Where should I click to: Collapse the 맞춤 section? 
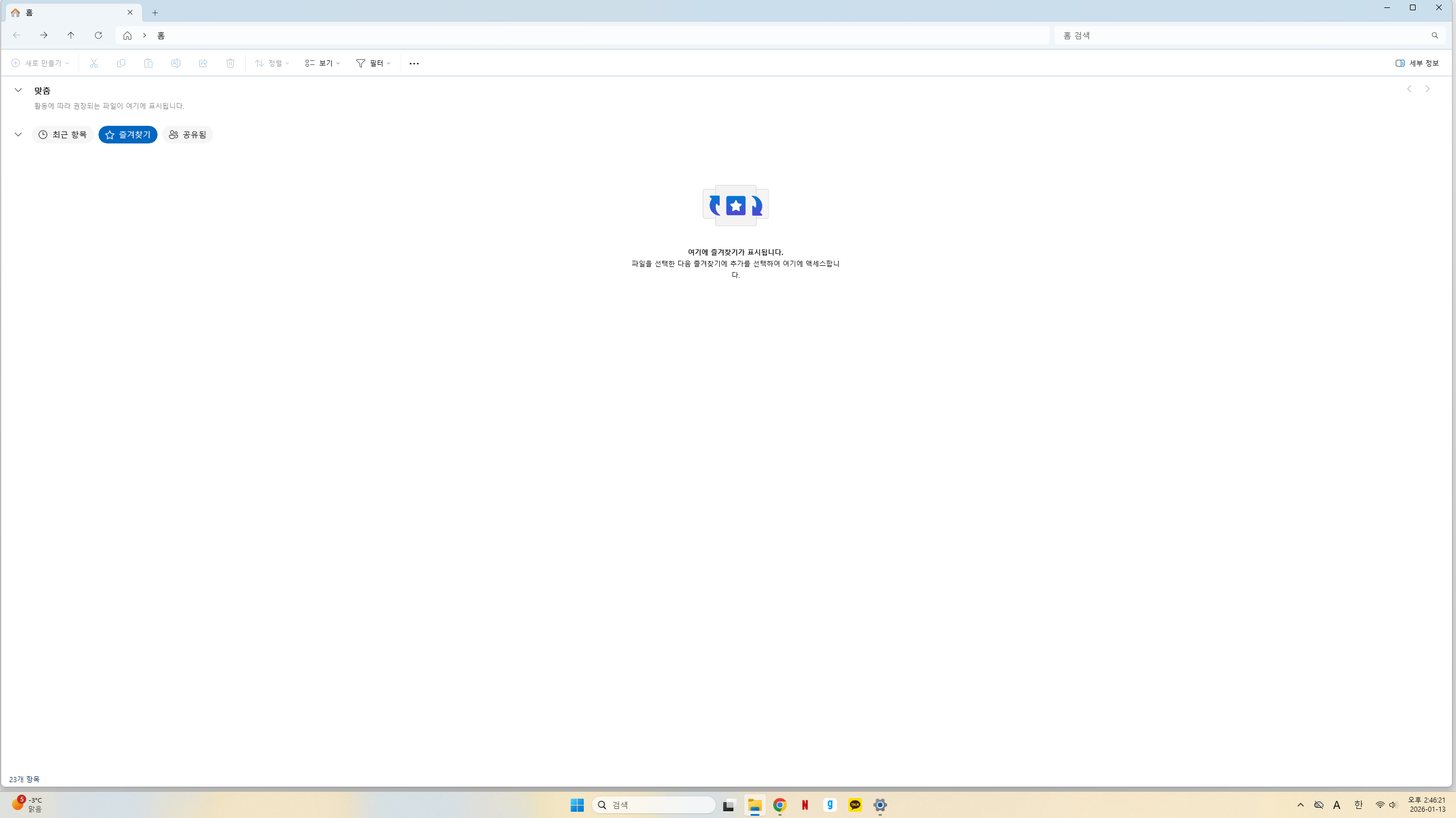click(x=18, y=90)
